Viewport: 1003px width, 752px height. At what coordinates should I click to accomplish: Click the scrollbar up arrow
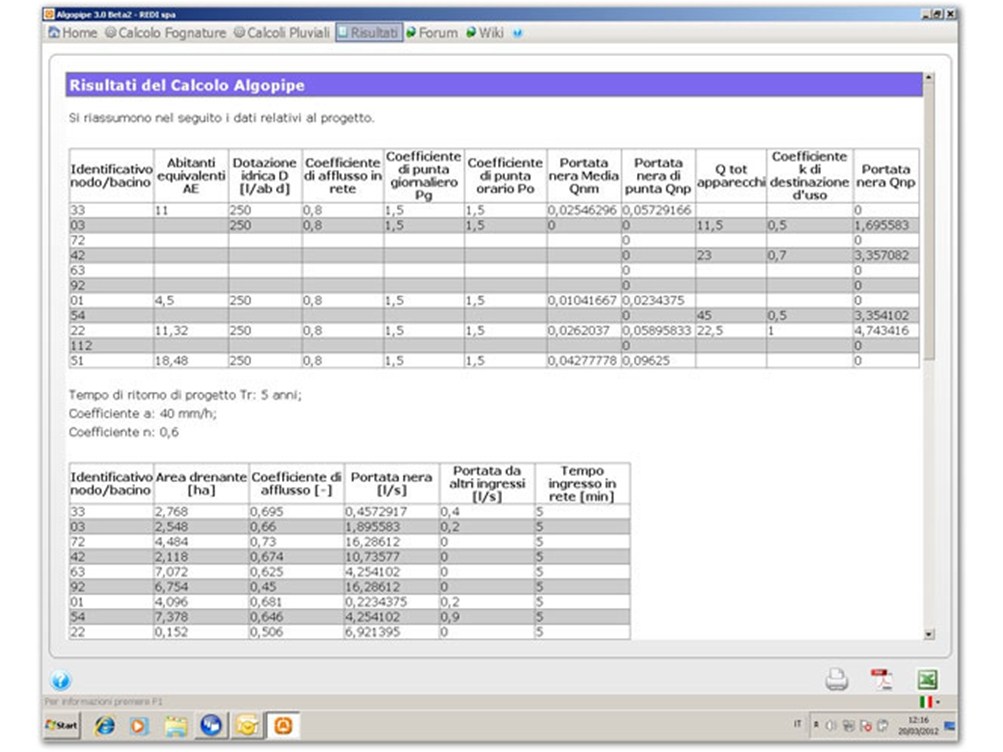(x=929, y=77)
